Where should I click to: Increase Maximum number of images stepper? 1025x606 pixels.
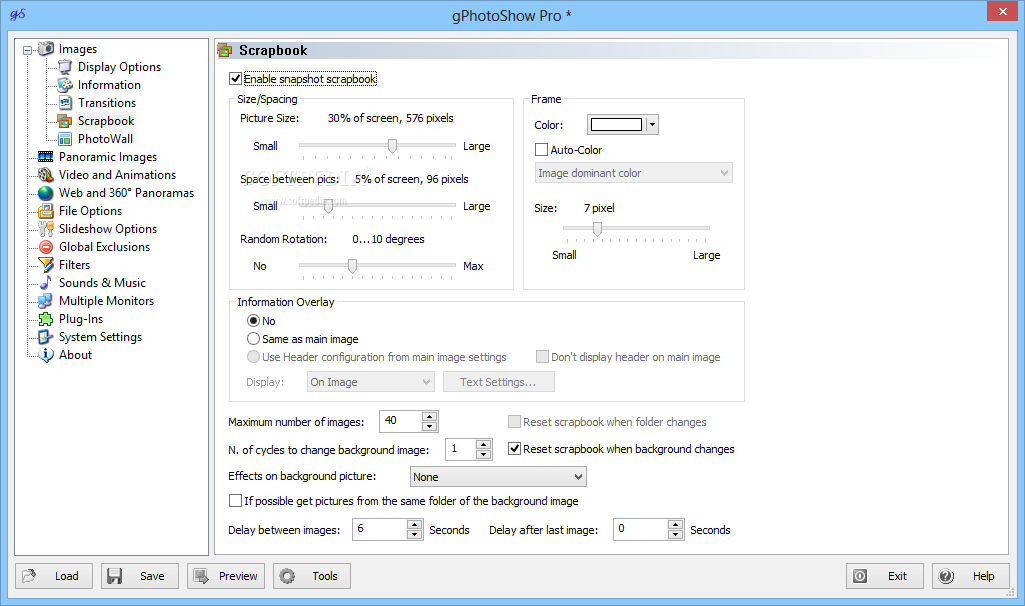click(429, 416)
